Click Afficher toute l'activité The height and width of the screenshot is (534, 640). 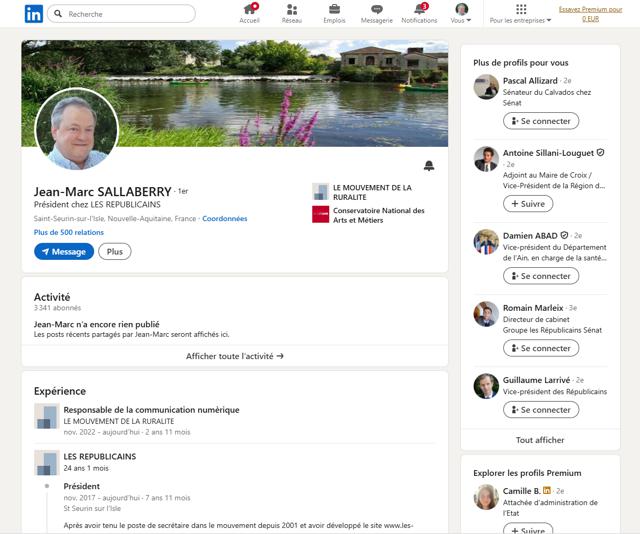pos(235,356)
